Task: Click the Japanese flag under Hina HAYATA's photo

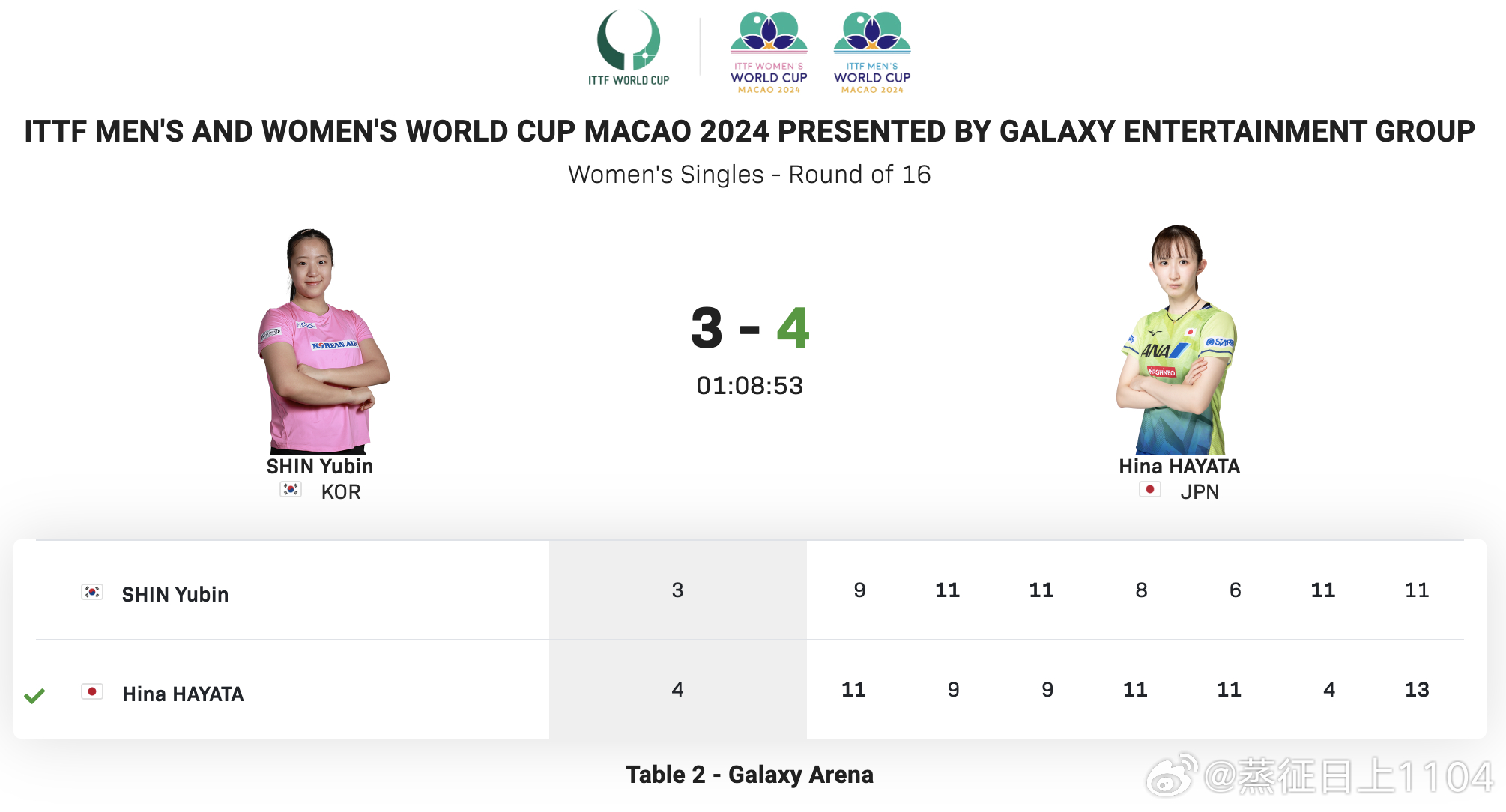Action: [1149, 490]
